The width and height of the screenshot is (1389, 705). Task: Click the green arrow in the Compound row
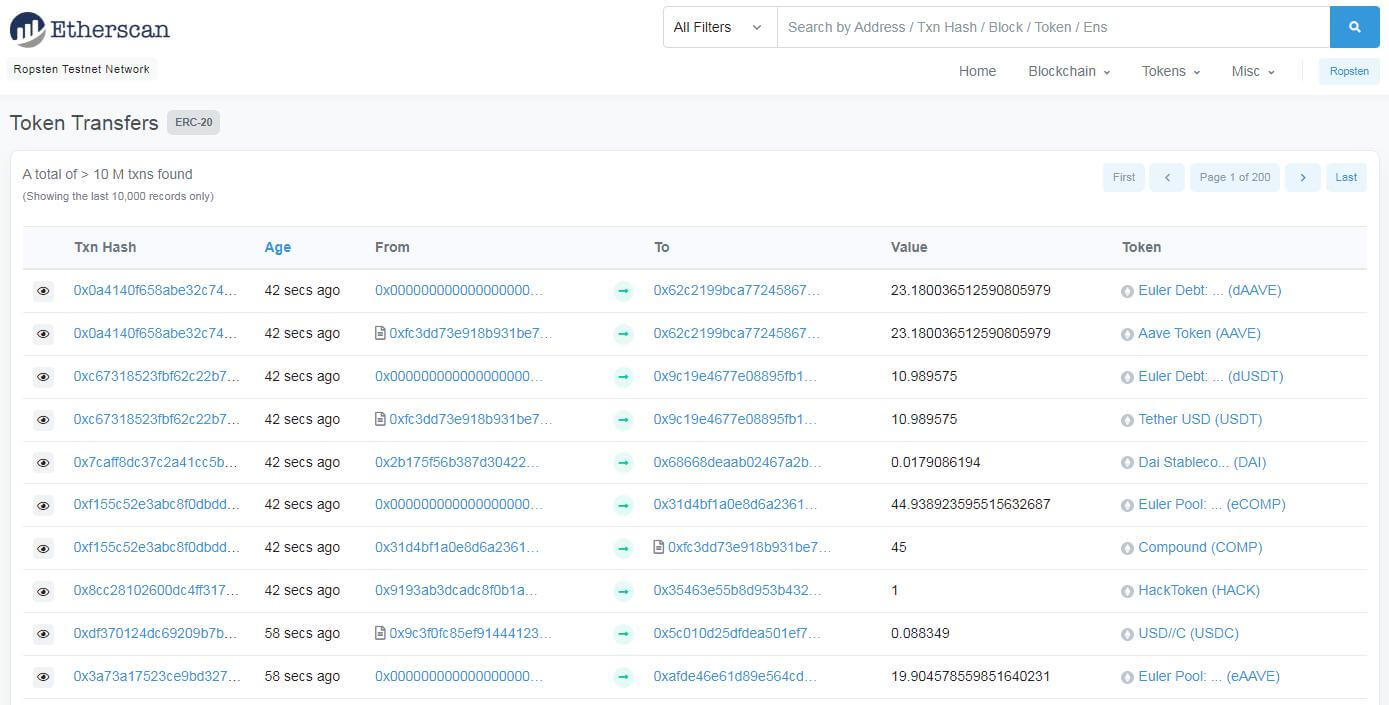point(623,548)
